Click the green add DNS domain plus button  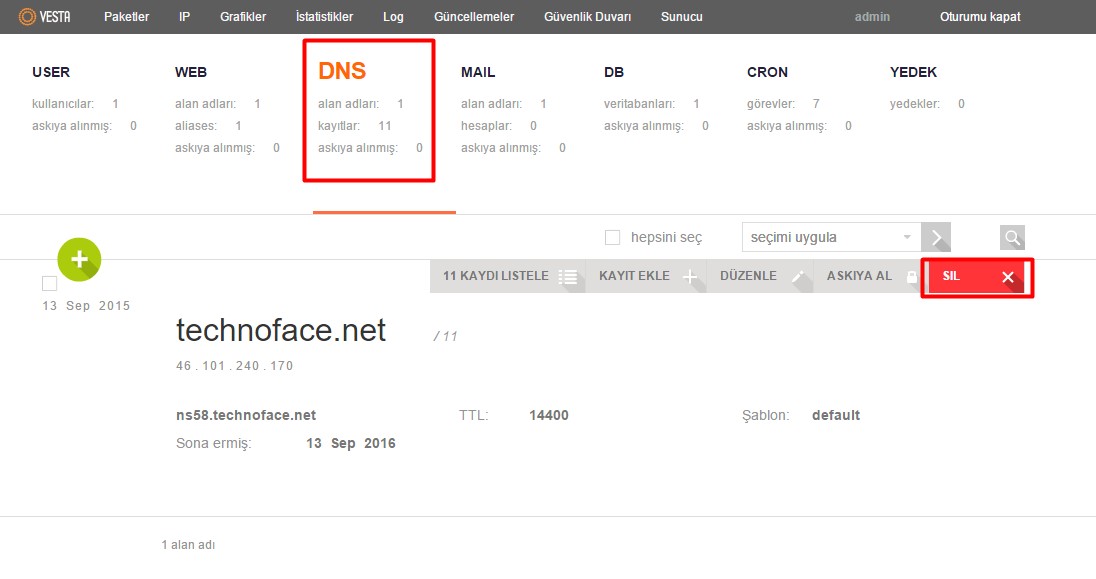pos(79,259)
